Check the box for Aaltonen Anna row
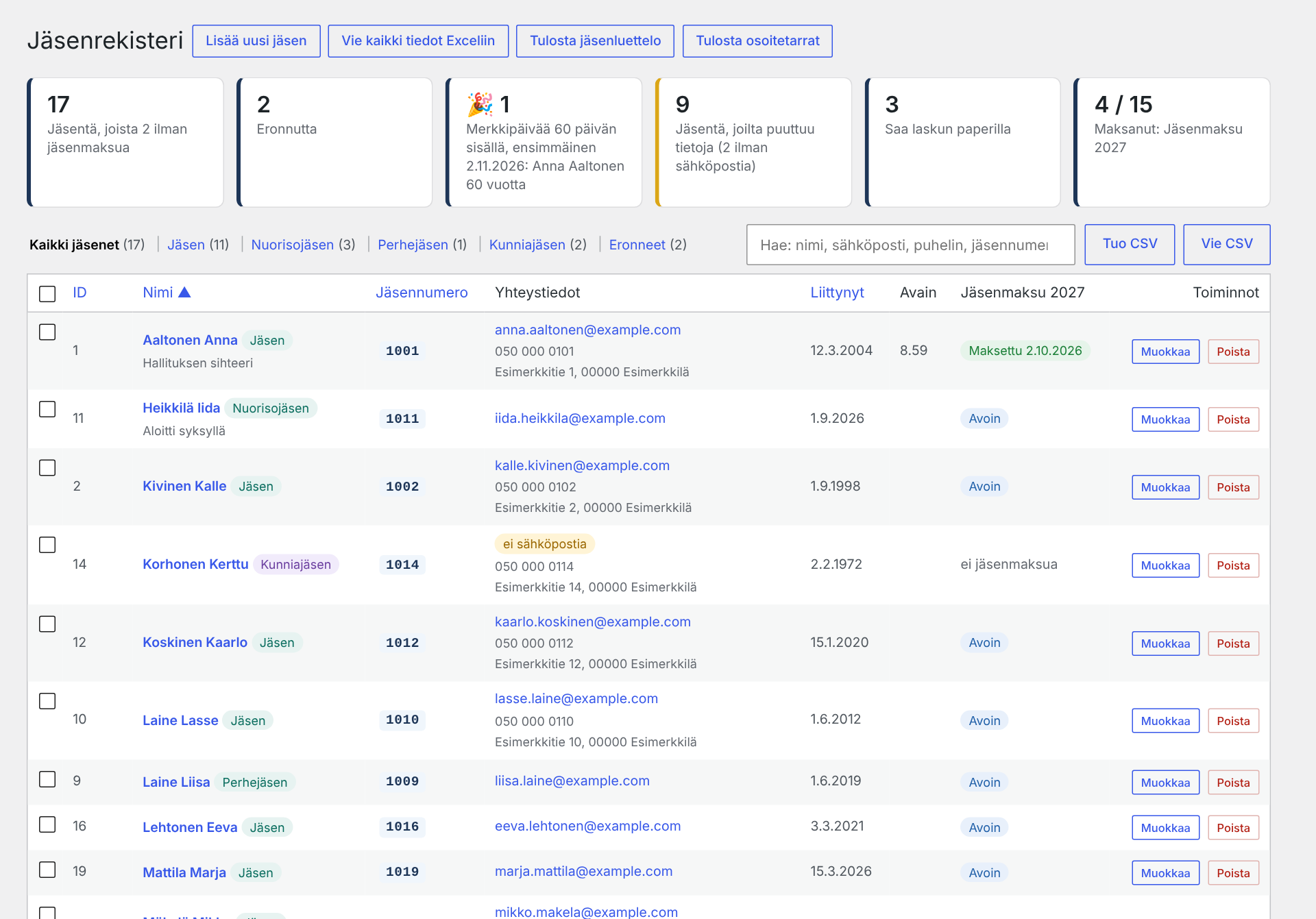This screenshot has width=1316, height=919. [47, 332]
